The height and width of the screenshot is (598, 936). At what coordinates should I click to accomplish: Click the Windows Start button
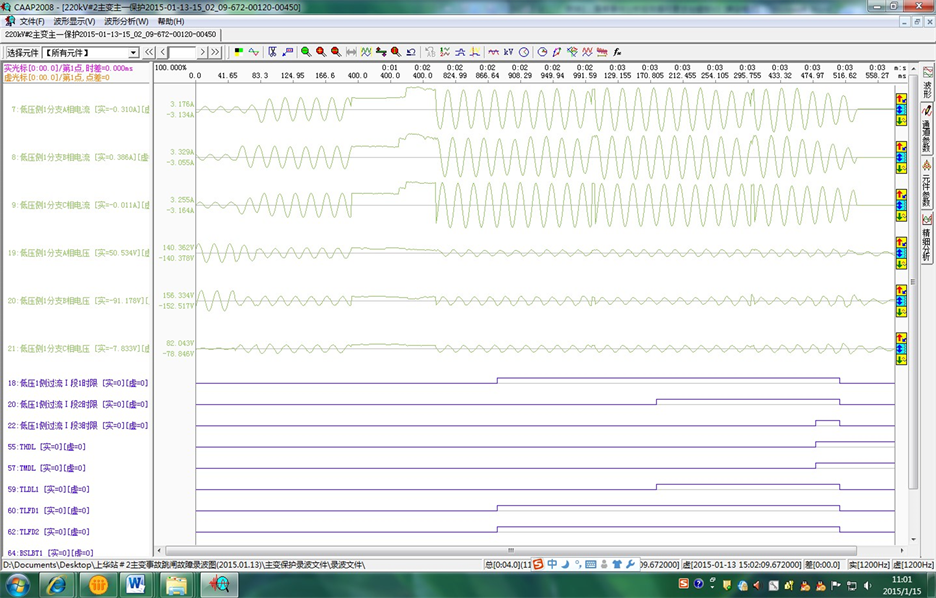coord(18,584)
